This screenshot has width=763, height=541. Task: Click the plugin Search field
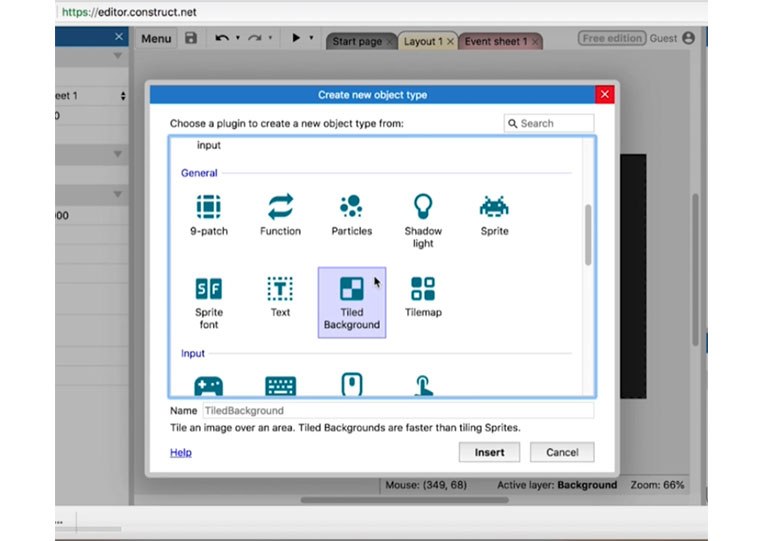click(549, 124)
